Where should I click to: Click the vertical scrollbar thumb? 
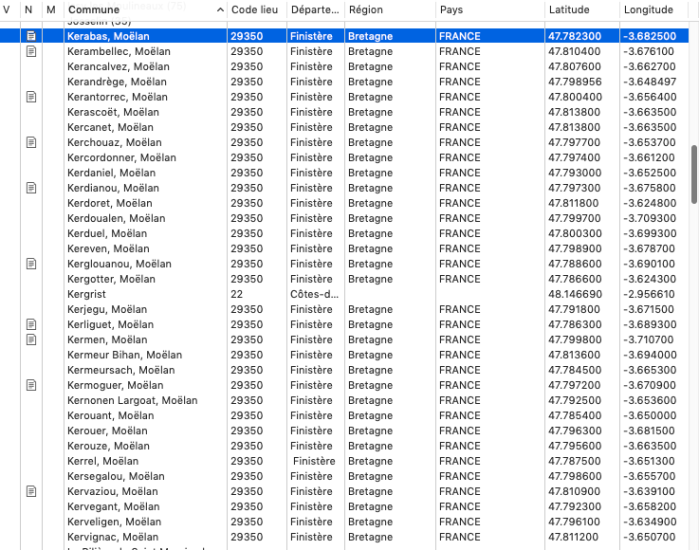point(692,175)
